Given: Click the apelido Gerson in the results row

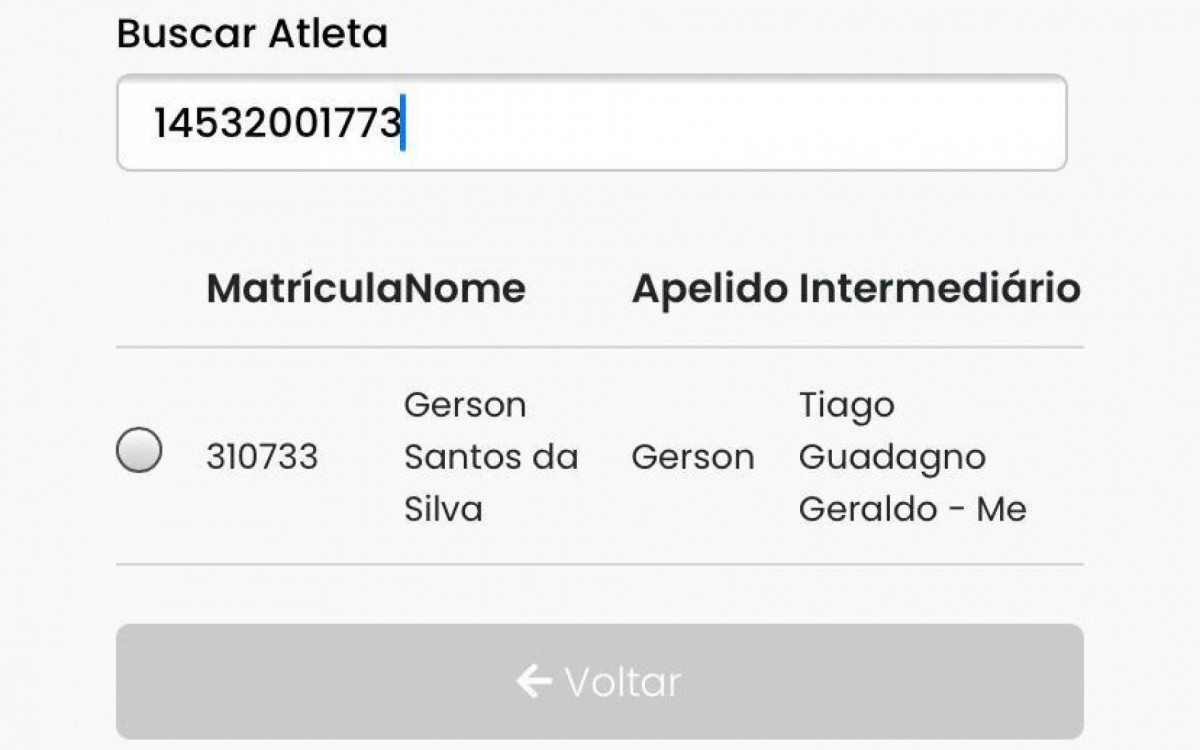Looking at the screenshot, I should tap(693, 456).
